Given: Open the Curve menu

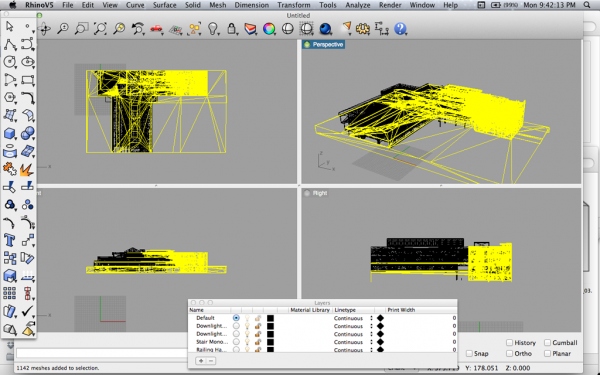Looking at the screenshot, I should click(135, 5).
